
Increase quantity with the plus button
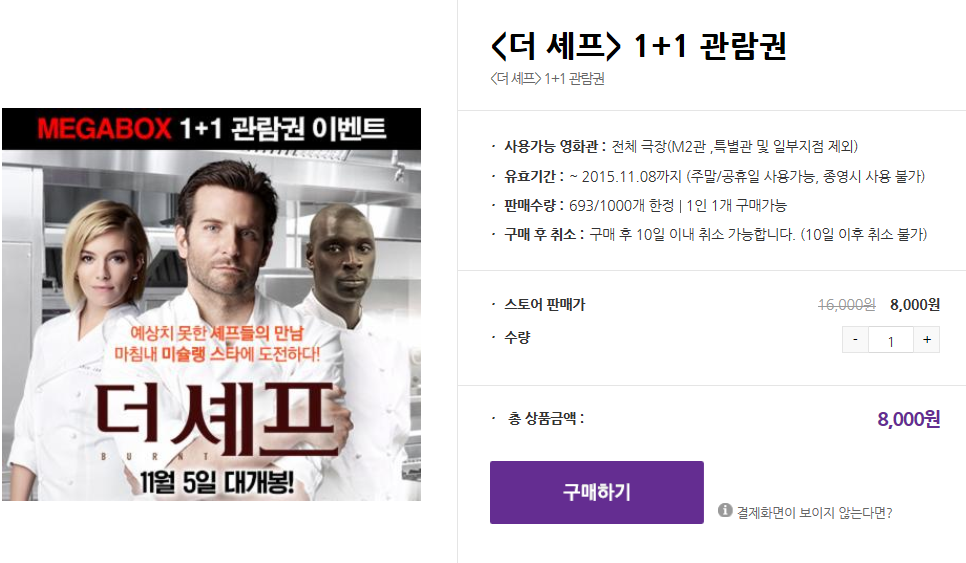pos(927,339)
